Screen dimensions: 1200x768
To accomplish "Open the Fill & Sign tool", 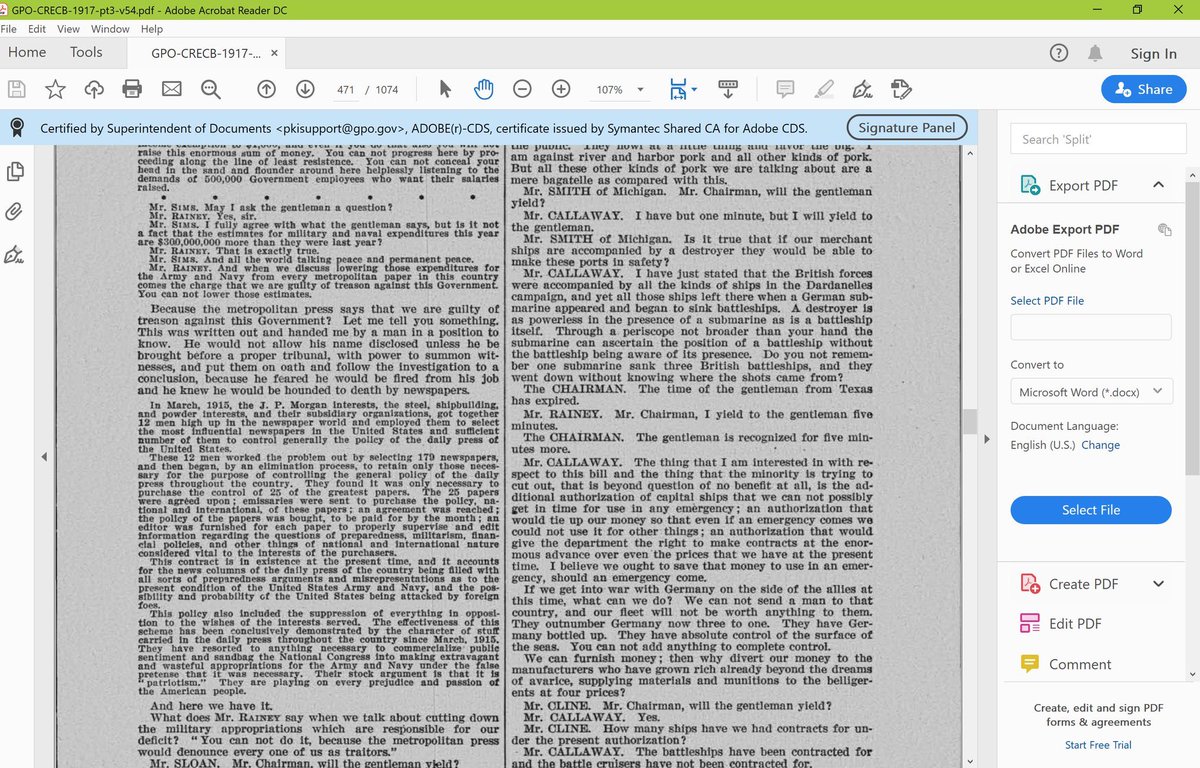I will click(x=862, y=88).
